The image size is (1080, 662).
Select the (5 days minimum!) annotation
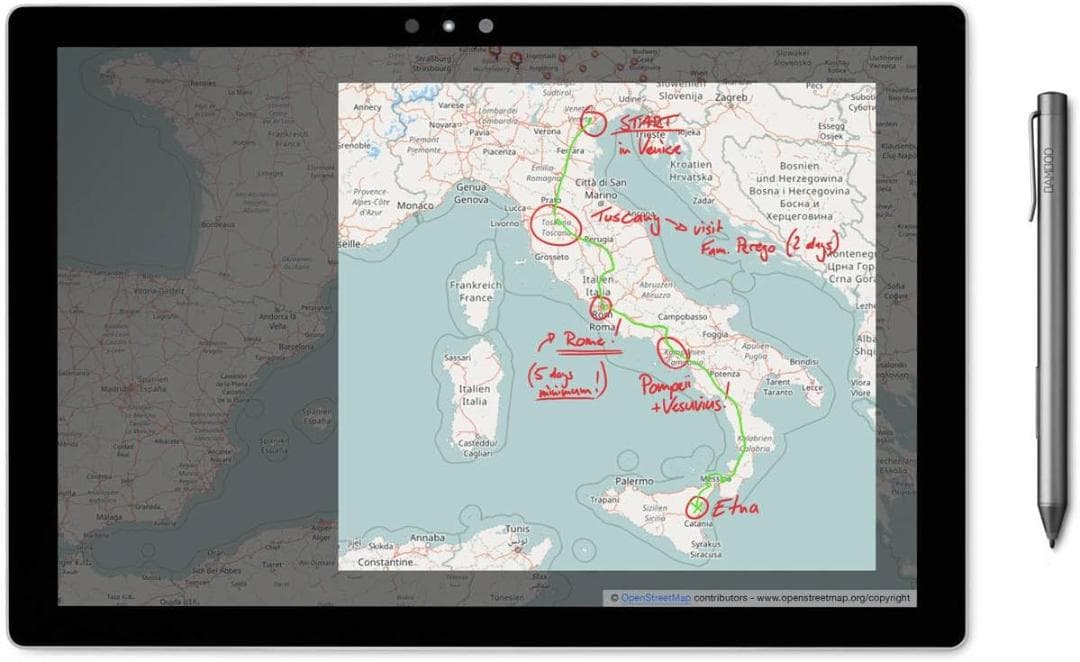pyautogui.click(x=567, y=382)
